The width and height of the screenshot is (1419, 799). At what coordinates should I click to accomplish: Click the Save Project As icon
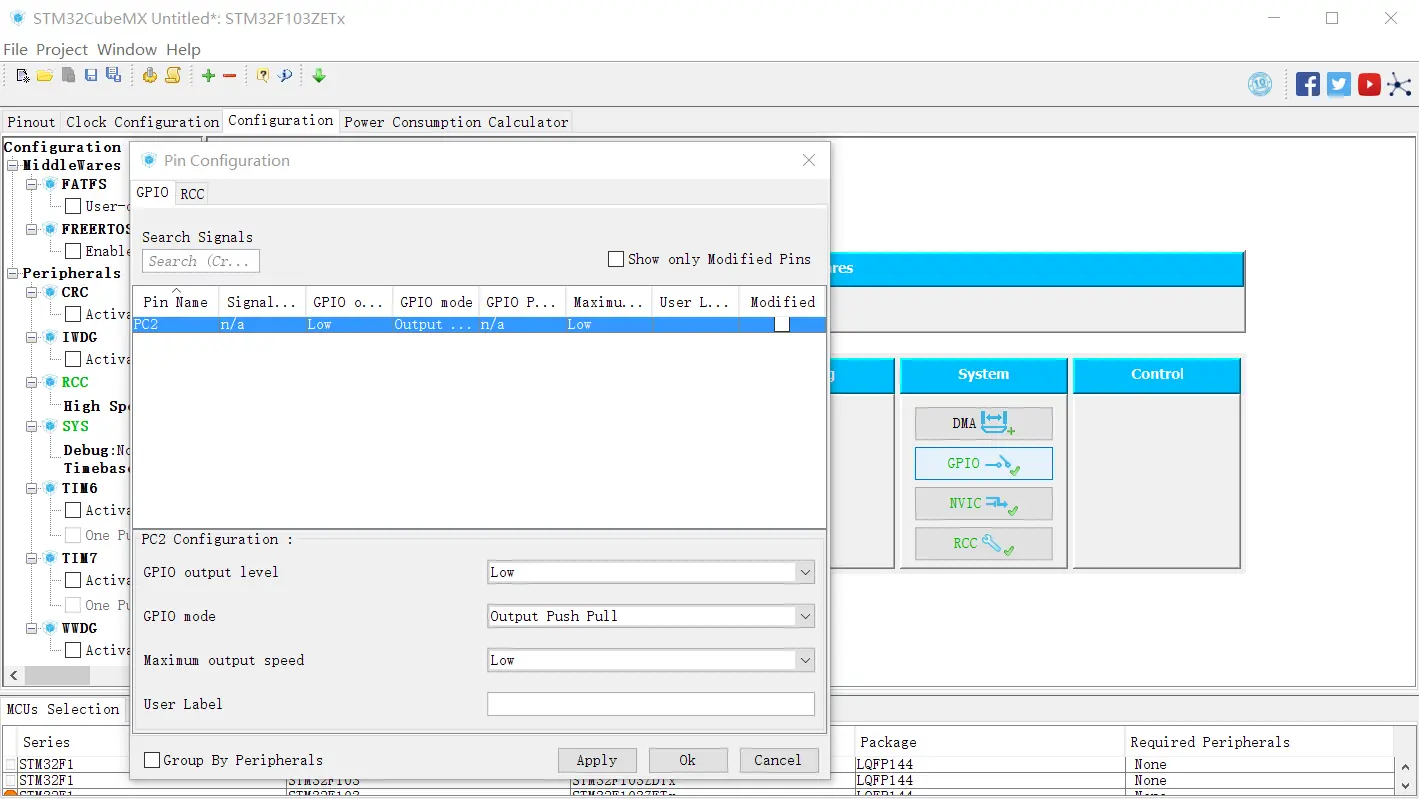pyautogui.click(x=114, y=75)
